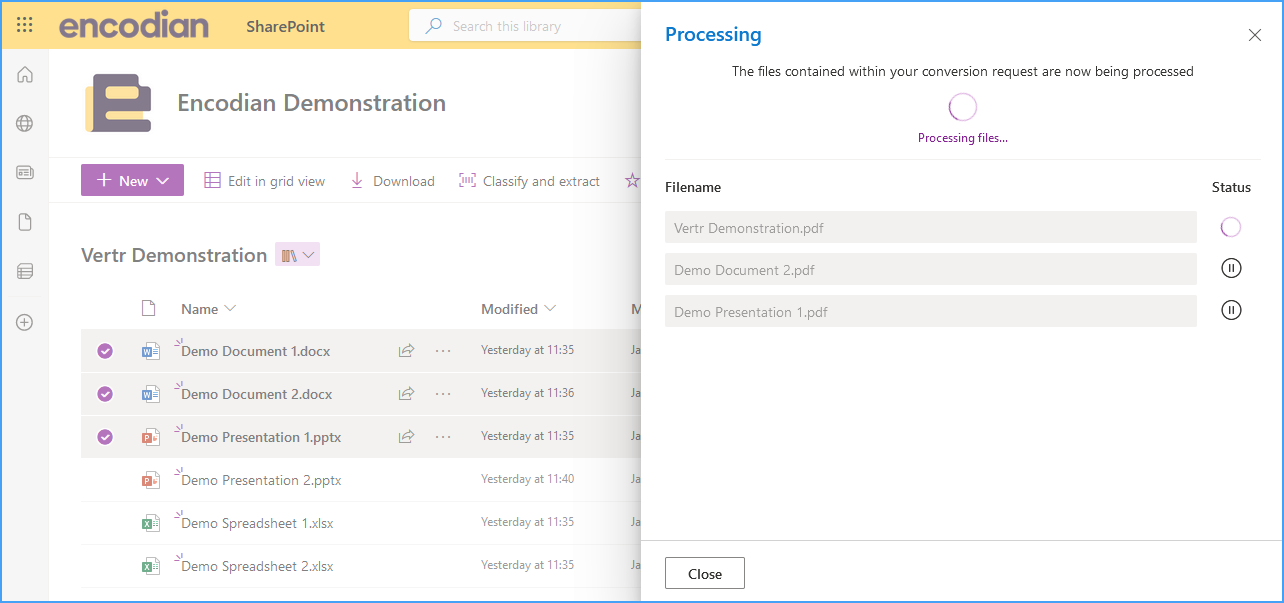Click Word icon for Demo Document 2.docx

150,394
